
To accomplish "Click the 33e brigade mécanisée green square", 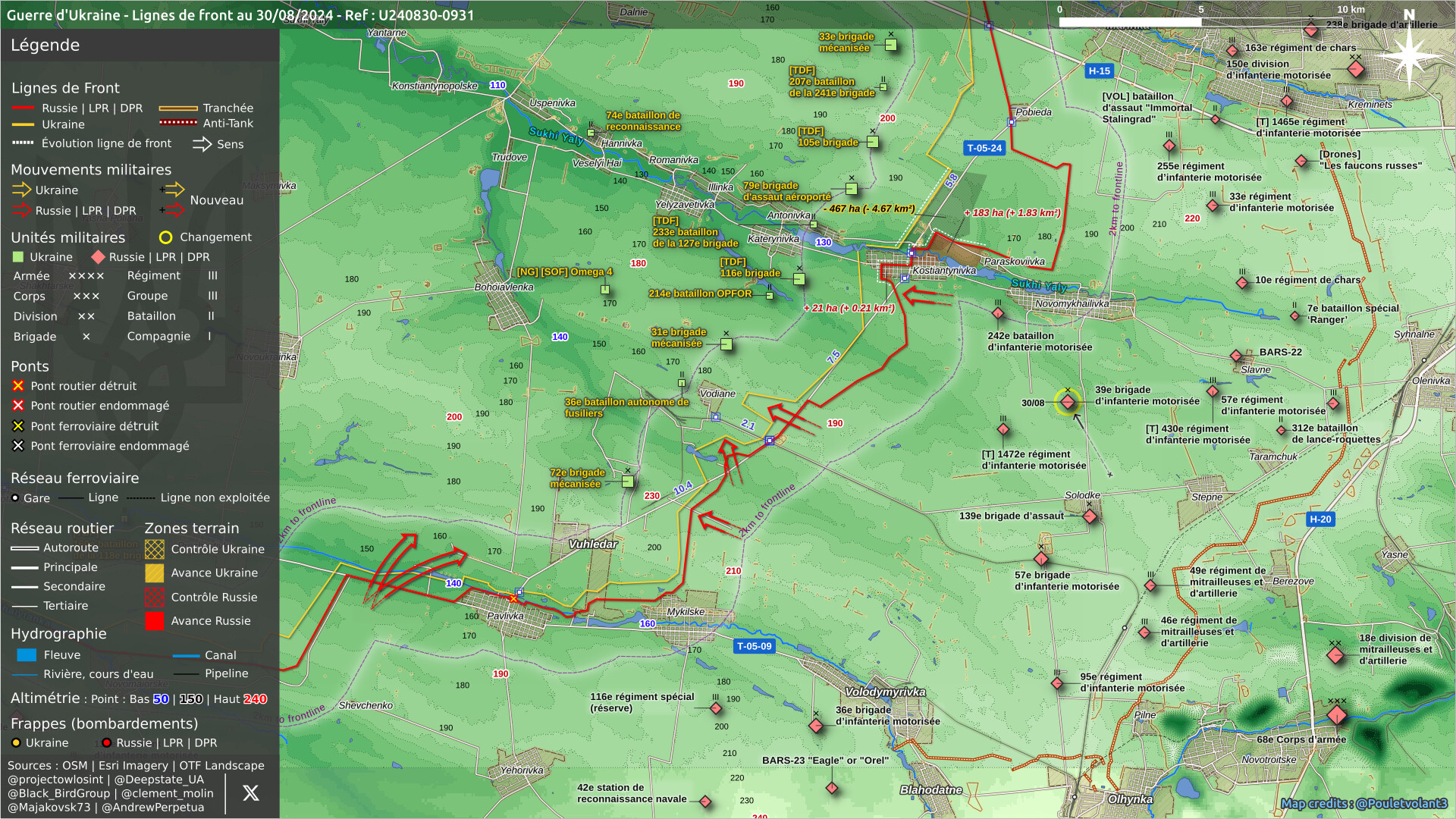I will tap(891, 45).
